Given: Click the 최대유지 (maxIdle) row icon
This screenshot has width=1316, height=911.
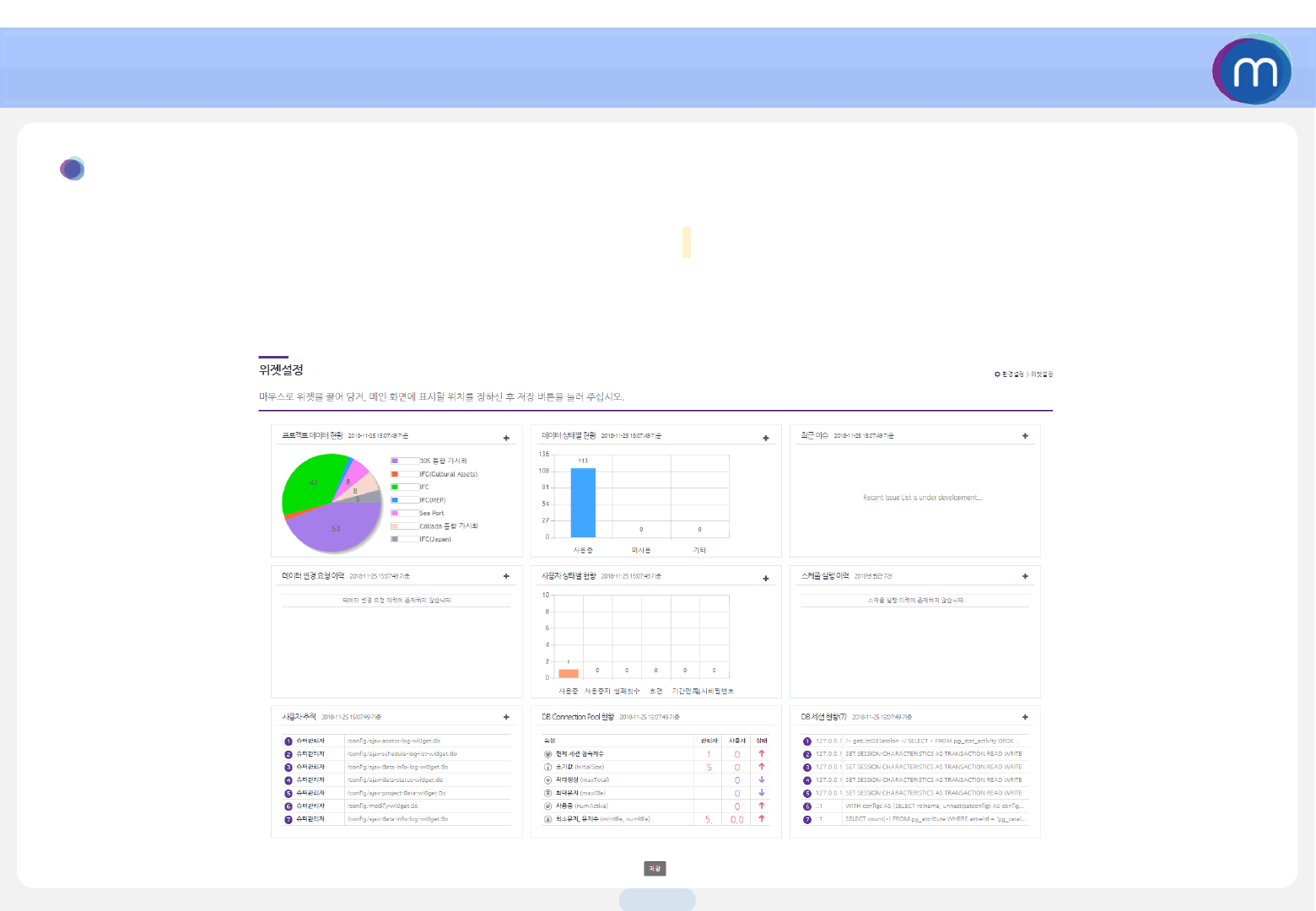Looking at the screenshot, I should point(547,793).
